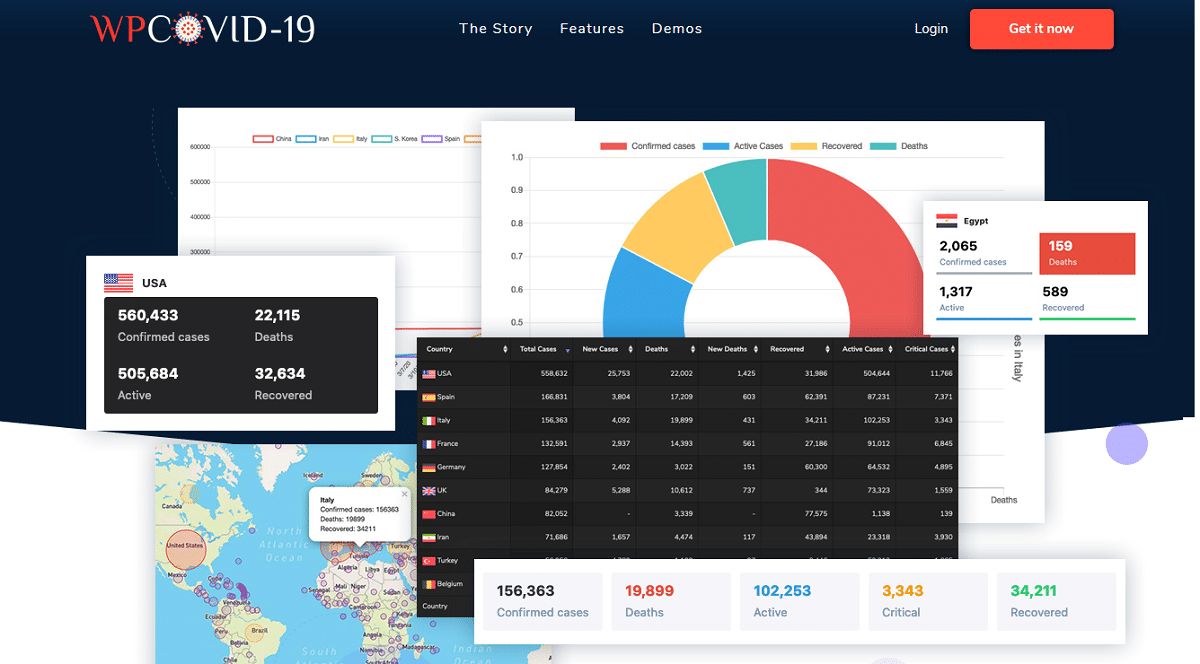Toggle Deaths legend in doughnut chart

coord(899,146)
